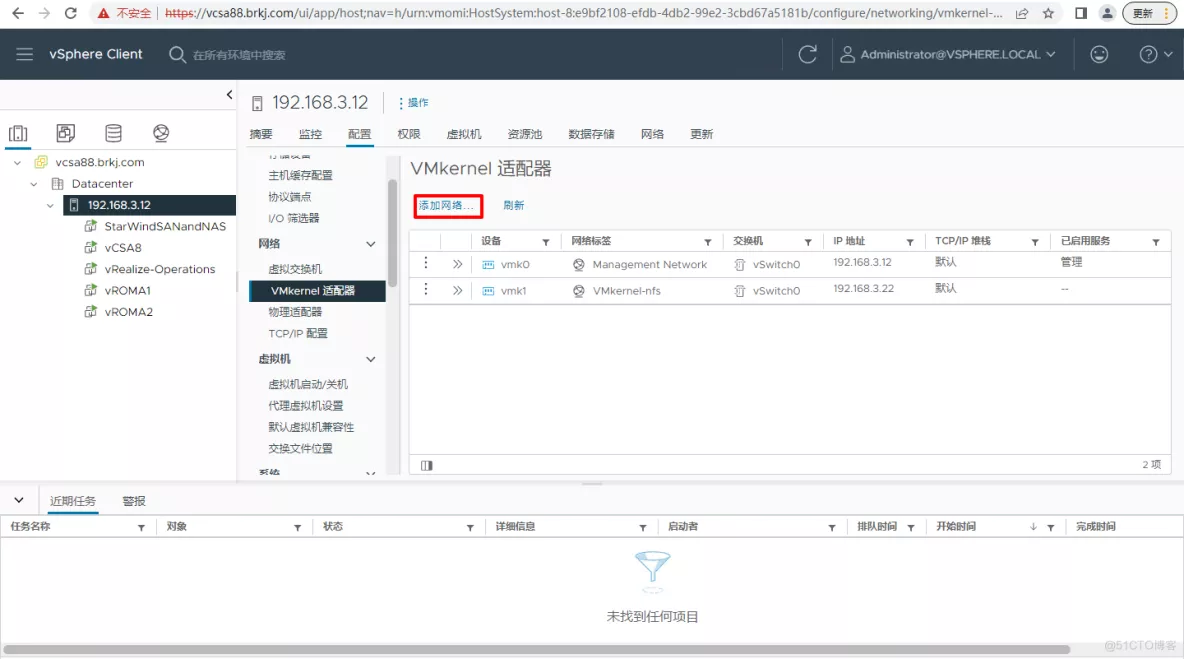Collapse the 192.168.3.12 host node
This screenshot has height=659, width=1184.
(x=51, y=205)
